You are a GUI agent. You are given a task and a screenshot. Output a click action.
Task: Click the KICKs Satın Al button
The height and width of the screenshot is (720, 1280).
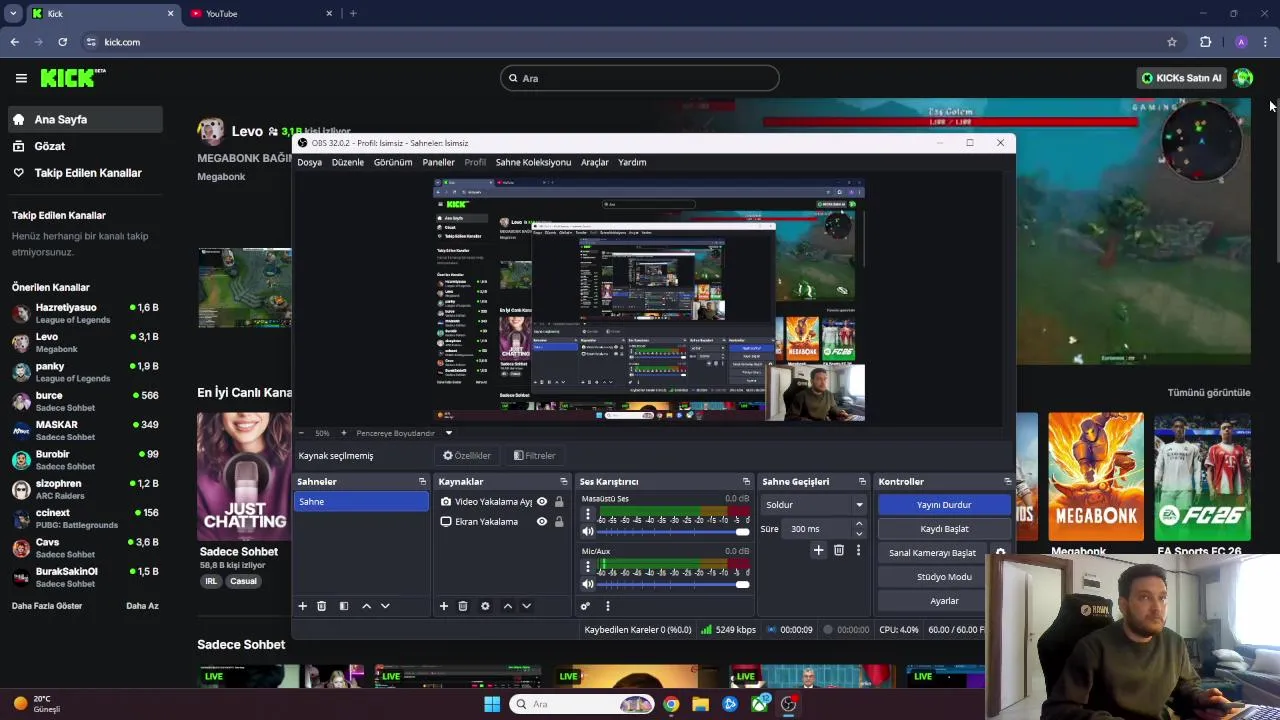(x=1182, y=78)
